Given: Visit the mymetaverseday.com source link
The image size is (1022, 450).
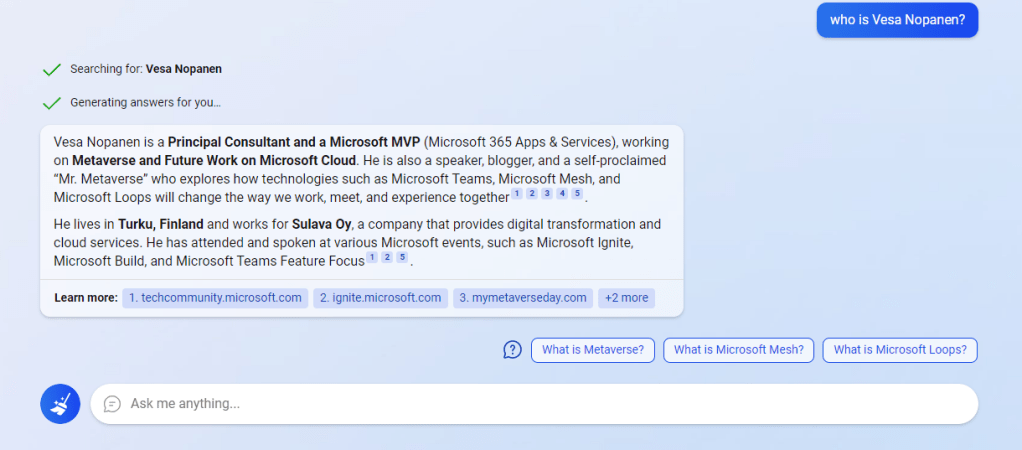Looking at the screenshot, I should pyautogui.click(x=522, y=298).
